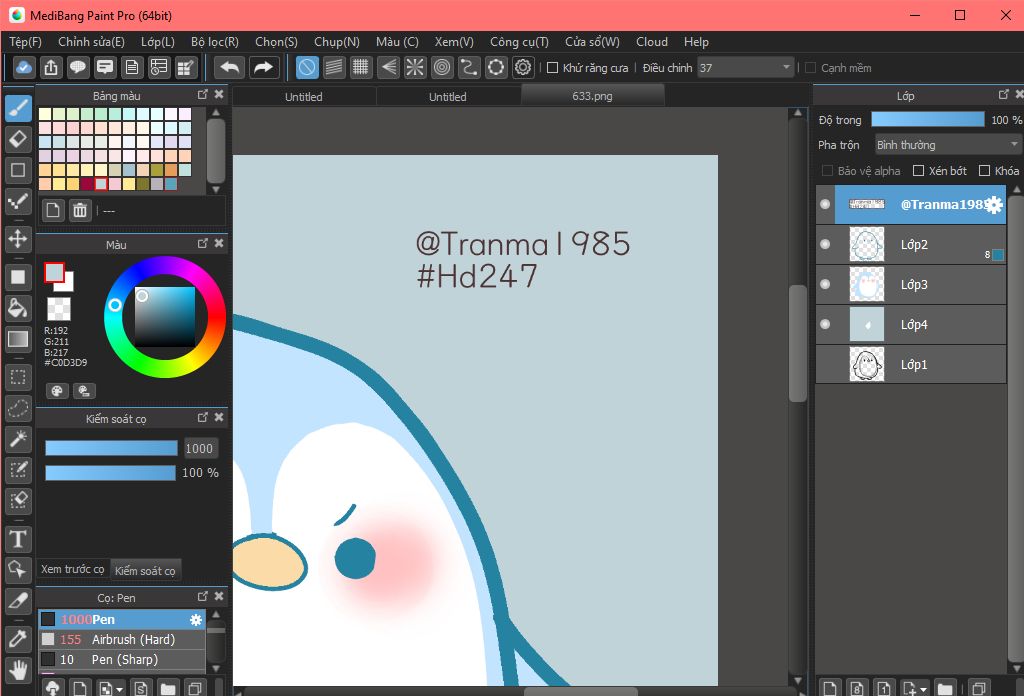Open settings gear of 1000 Pen brush
This screenshot has height=696, width=1024.
[196, 620]
